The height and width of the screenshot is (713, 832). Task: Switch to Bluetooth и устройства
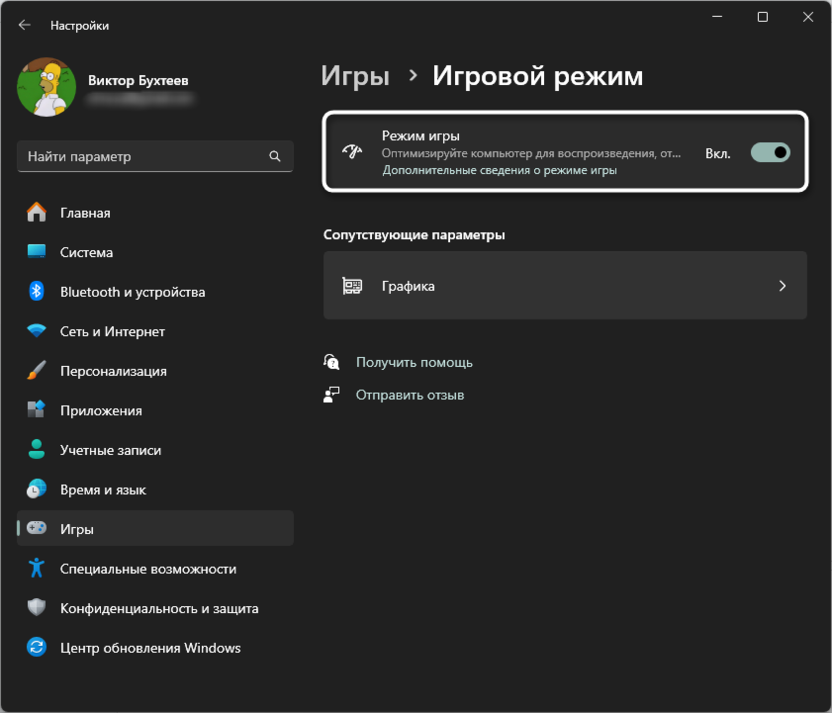[x=155, y=292]
